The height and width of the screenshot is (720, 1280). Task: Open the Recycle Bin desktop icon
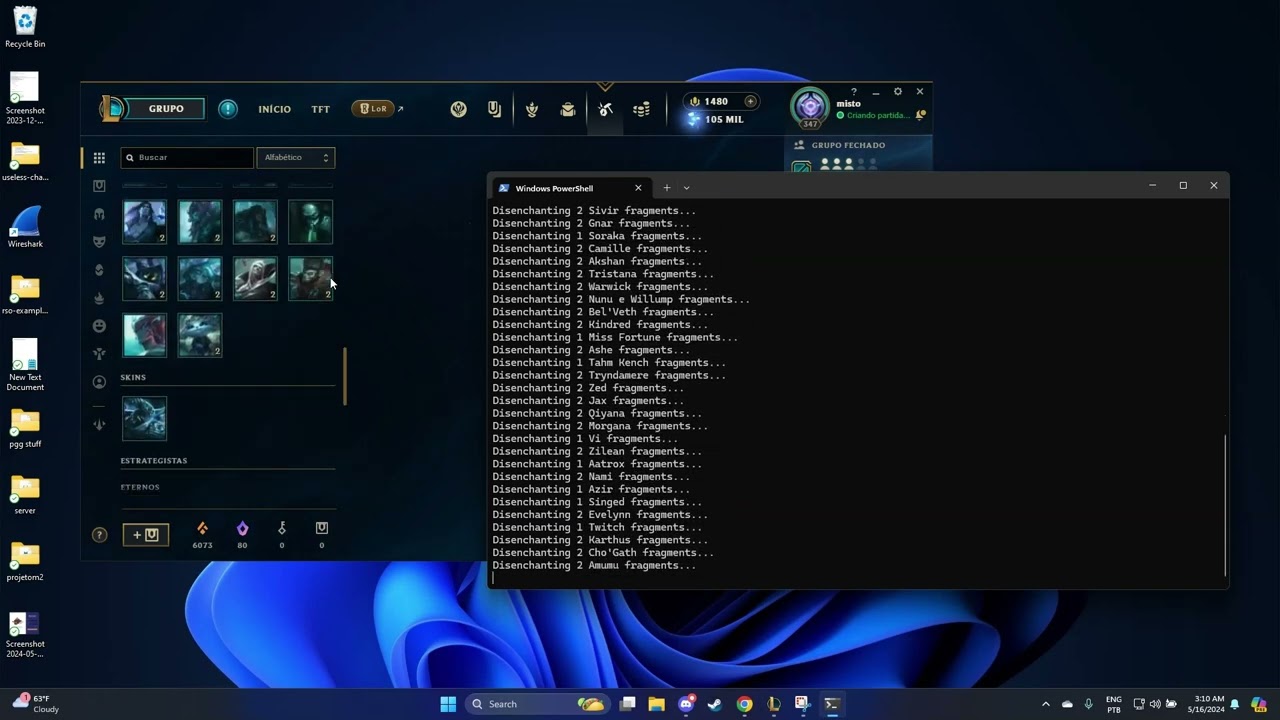[25, 28]
